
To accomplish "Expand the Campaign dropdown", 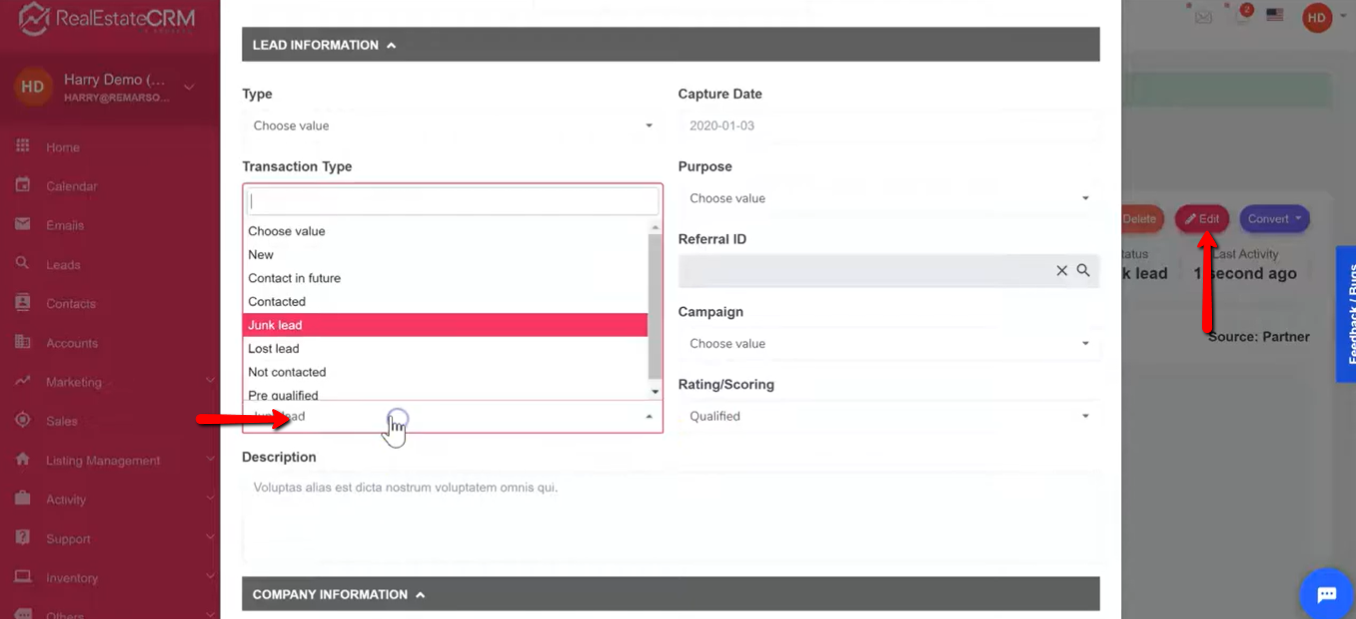I will pyautogui.click(x=888, y=343).
